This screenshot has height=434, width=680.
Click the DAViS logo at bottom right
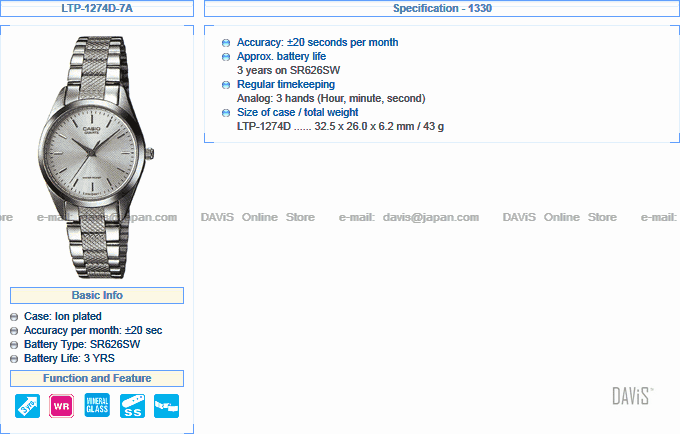point(632,396)
